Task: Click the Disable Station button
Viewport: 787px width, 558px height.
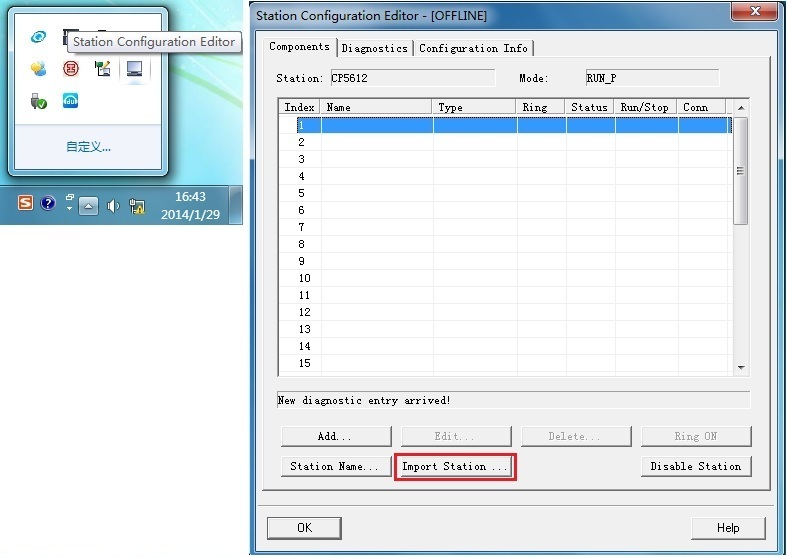Action: [696, 466]
